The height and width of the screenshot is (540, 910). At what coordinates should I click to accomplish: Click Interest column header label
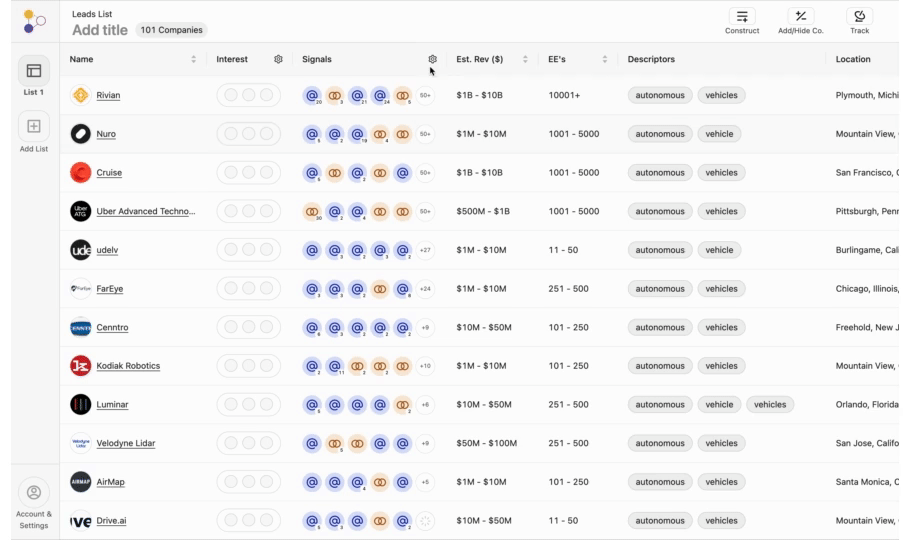coord(232,59)
